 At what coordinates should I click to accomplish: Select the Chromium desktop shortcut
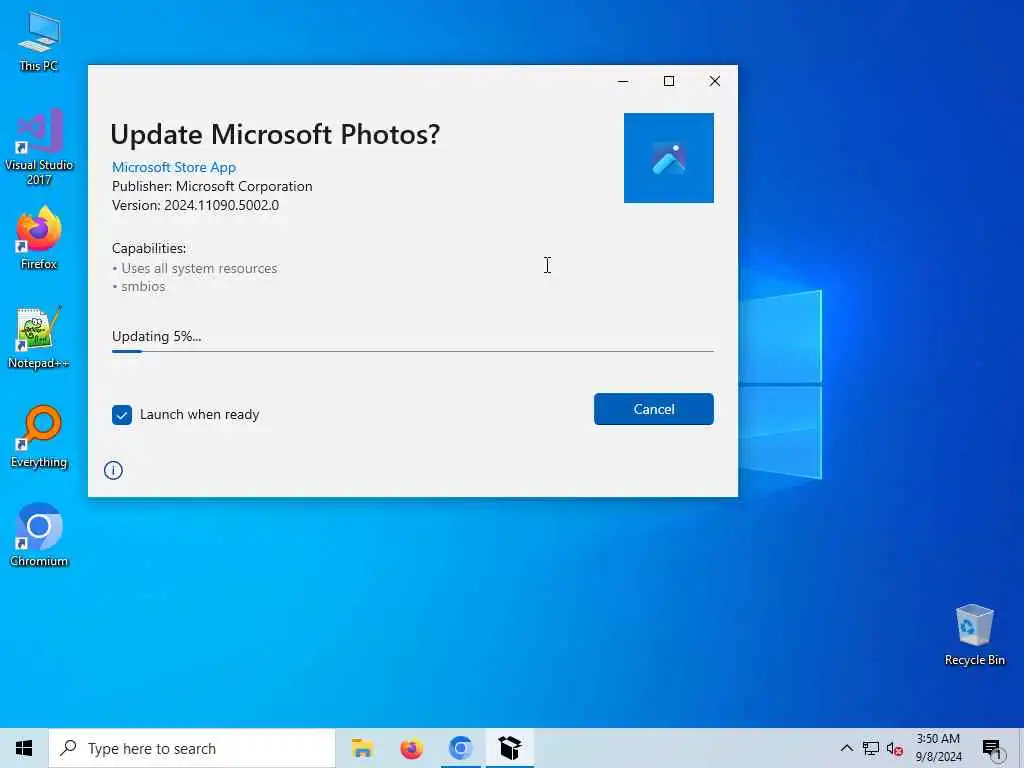pos(39,536)
